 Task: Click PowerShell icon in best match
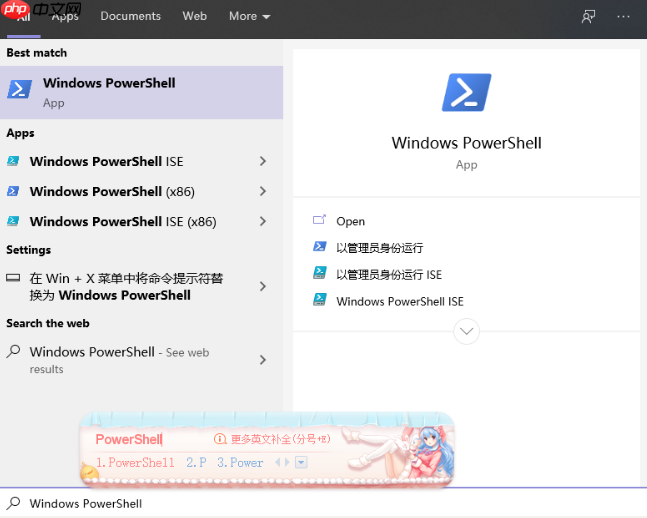pos(19,89)
